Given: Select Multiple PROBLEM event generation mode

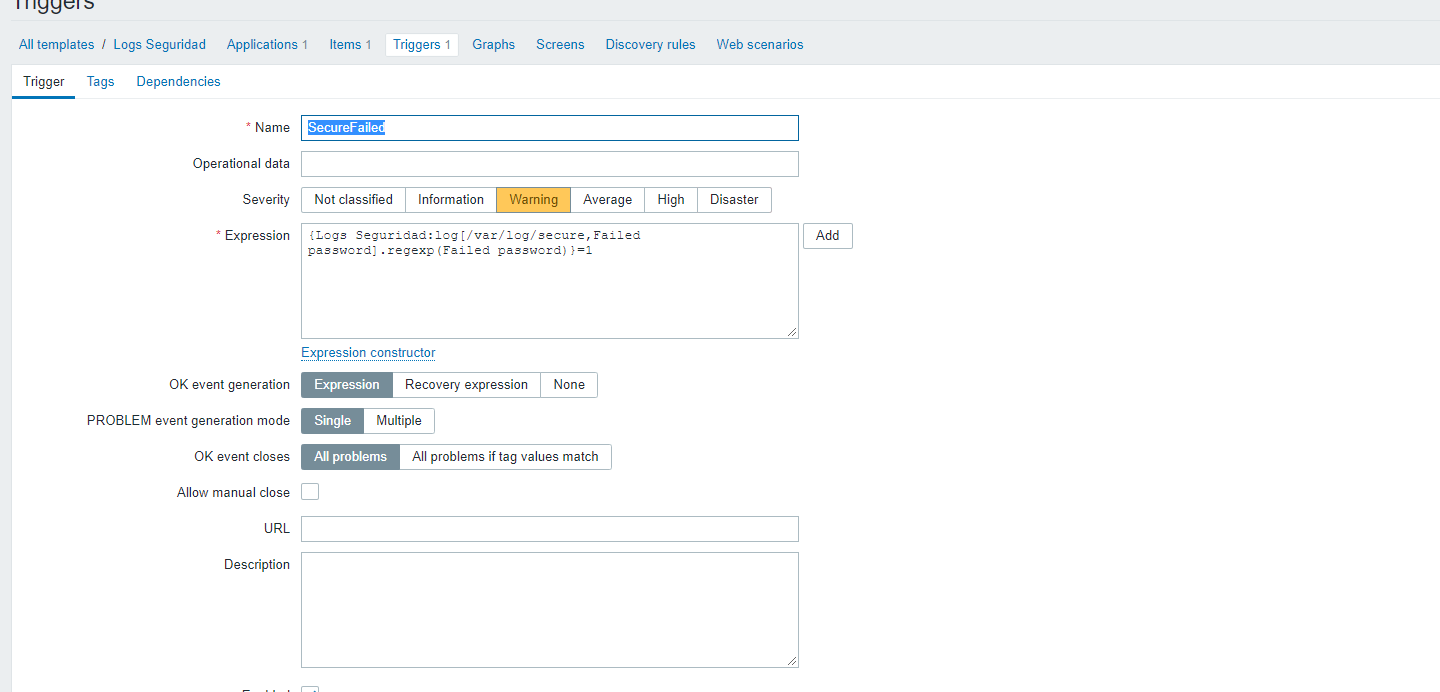Looking at the screenshot, I should (x=399, y=420).
